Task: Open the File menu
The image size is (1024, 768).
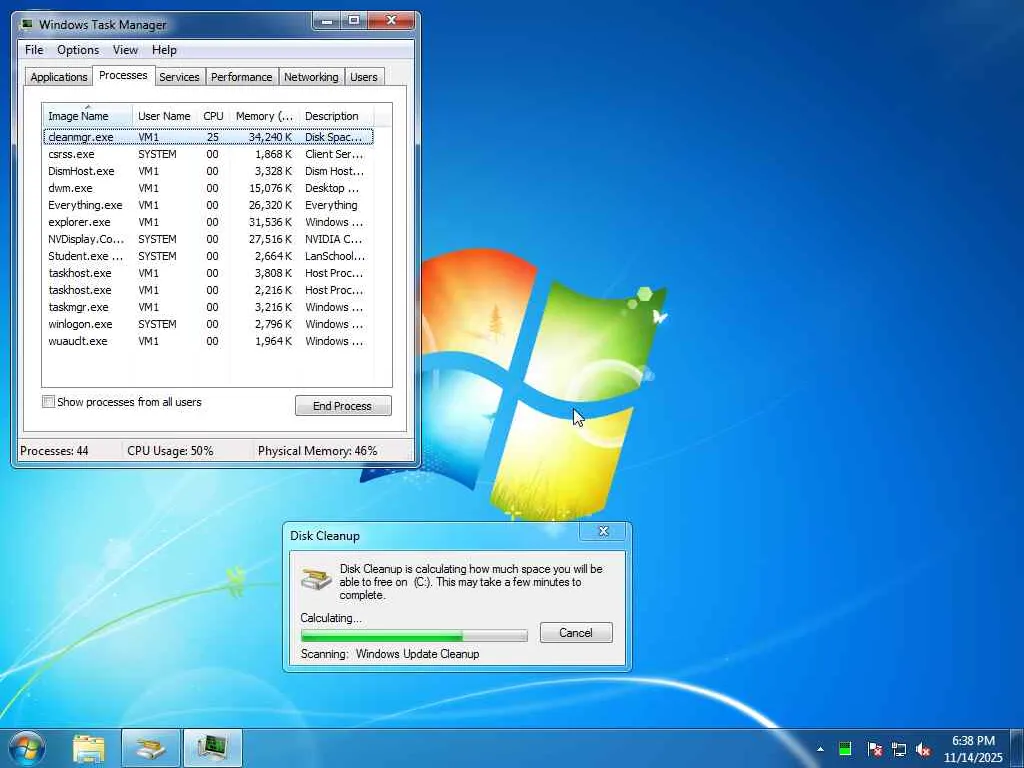Action: click(34, 50)
